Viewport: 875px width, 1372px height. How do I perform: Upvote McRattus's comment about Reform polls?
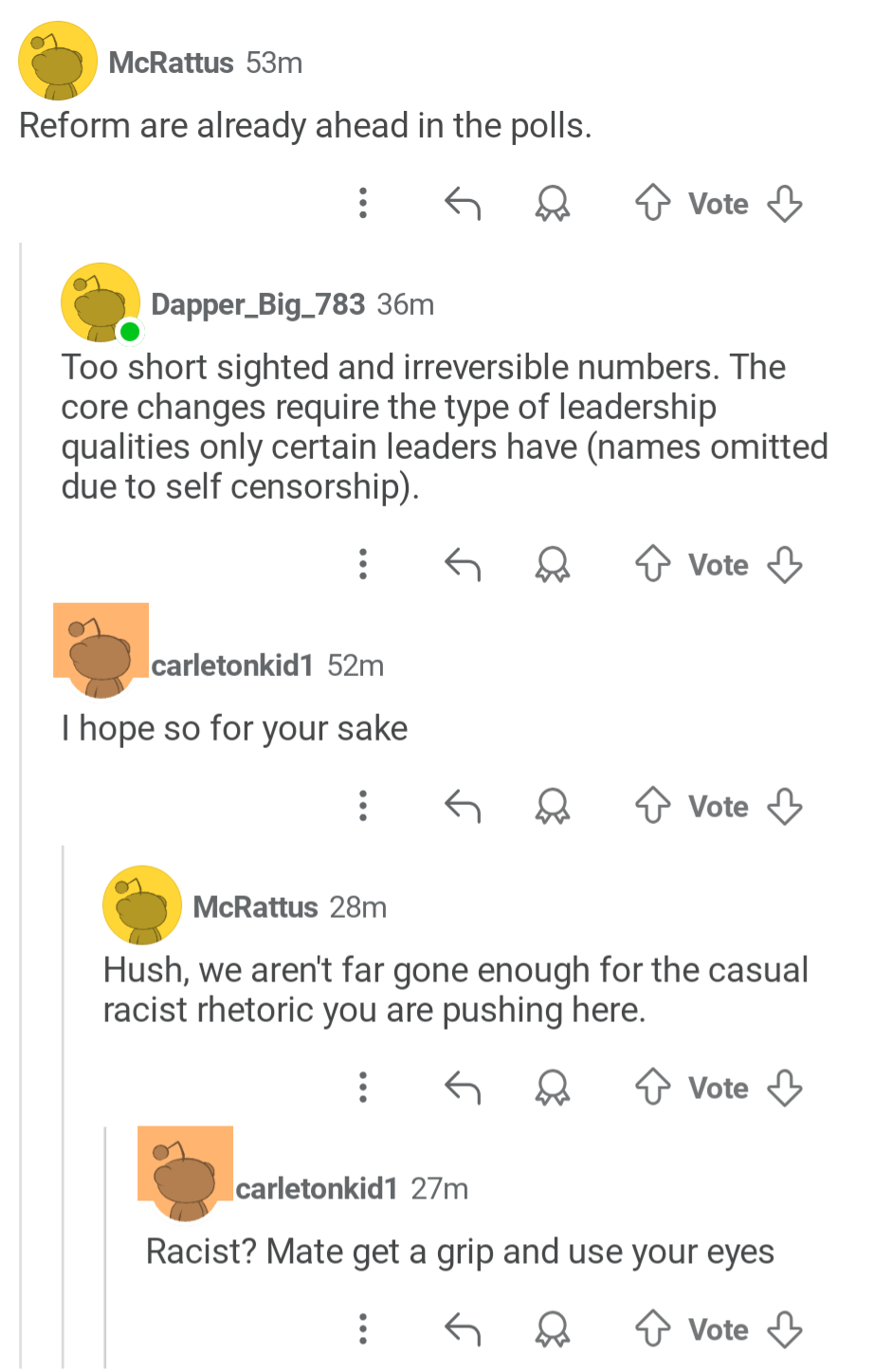652,203
